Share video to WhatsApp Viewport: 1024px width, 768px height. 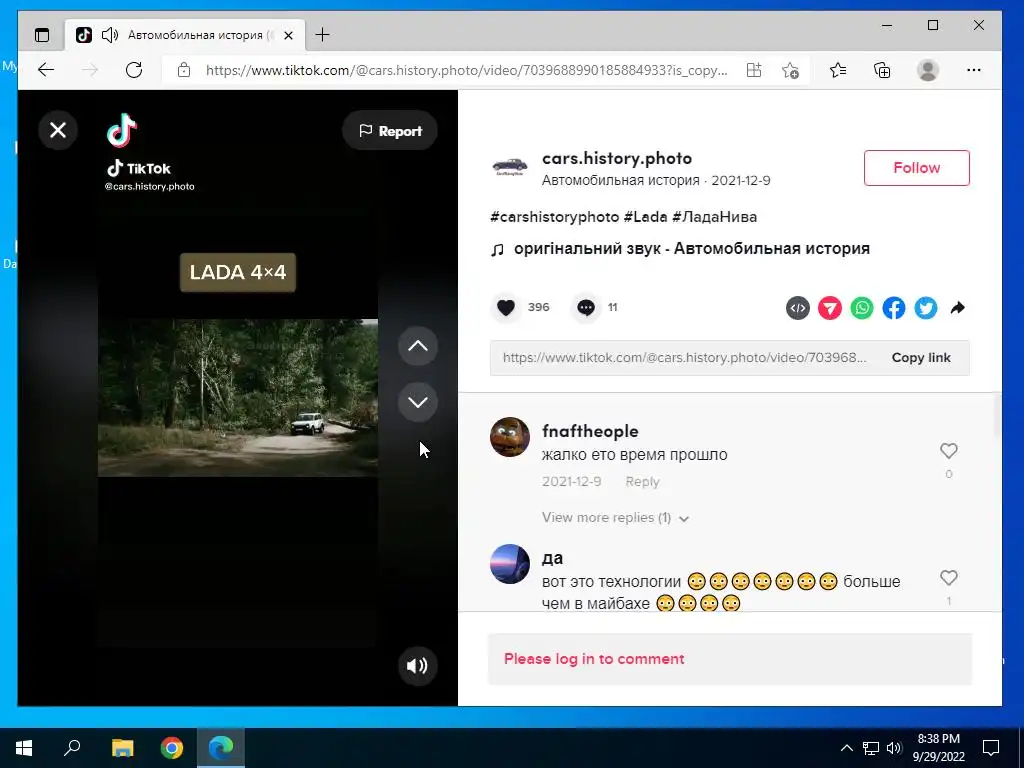(x=861, y=308)
